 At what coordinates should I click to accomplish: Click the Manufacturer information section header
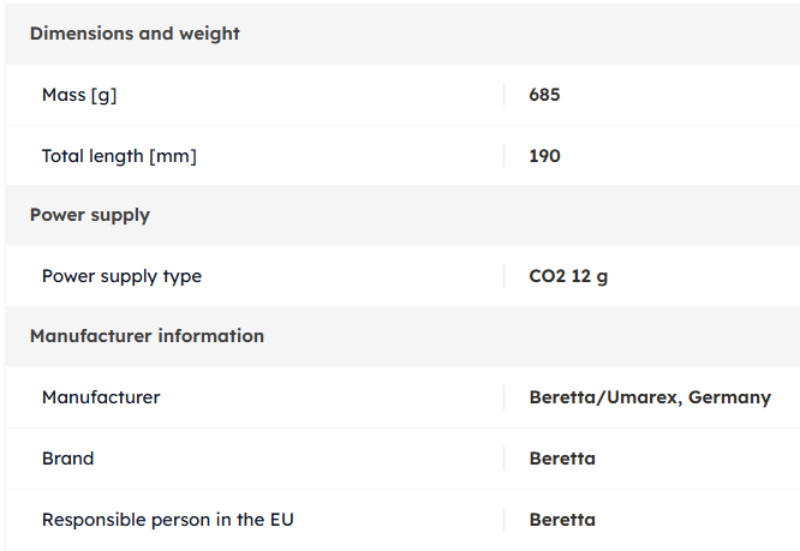click(x=147, y=336)
